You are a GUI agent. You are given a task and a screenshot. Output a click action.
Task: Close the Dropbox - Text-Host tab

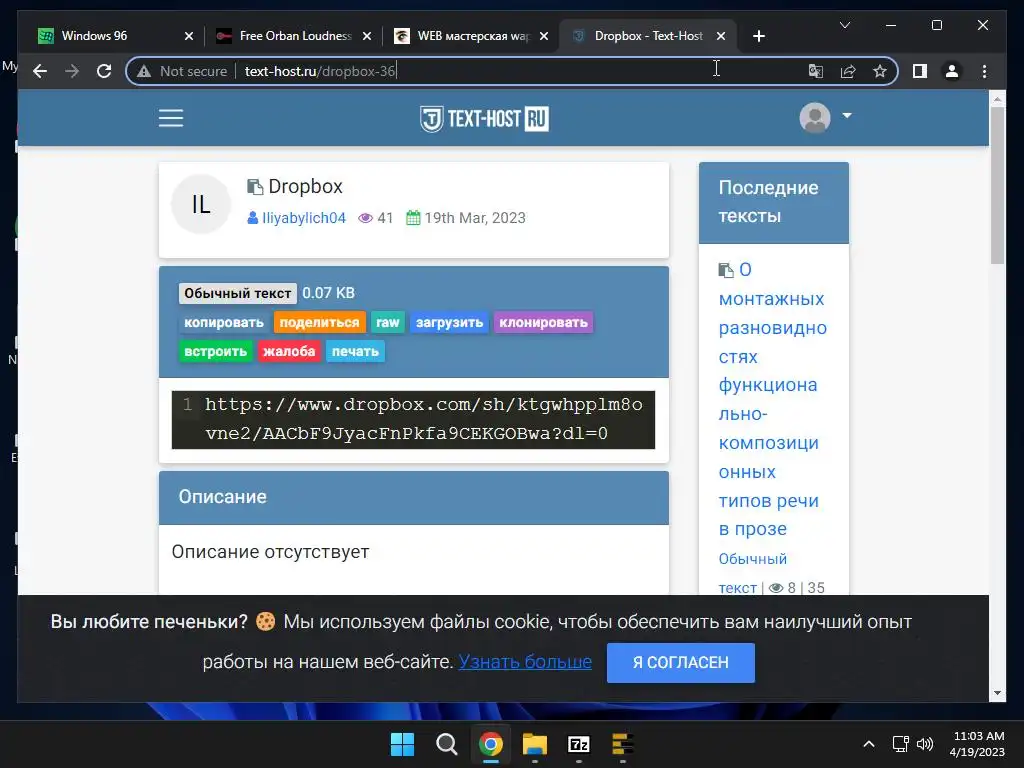tap(721, 36)
